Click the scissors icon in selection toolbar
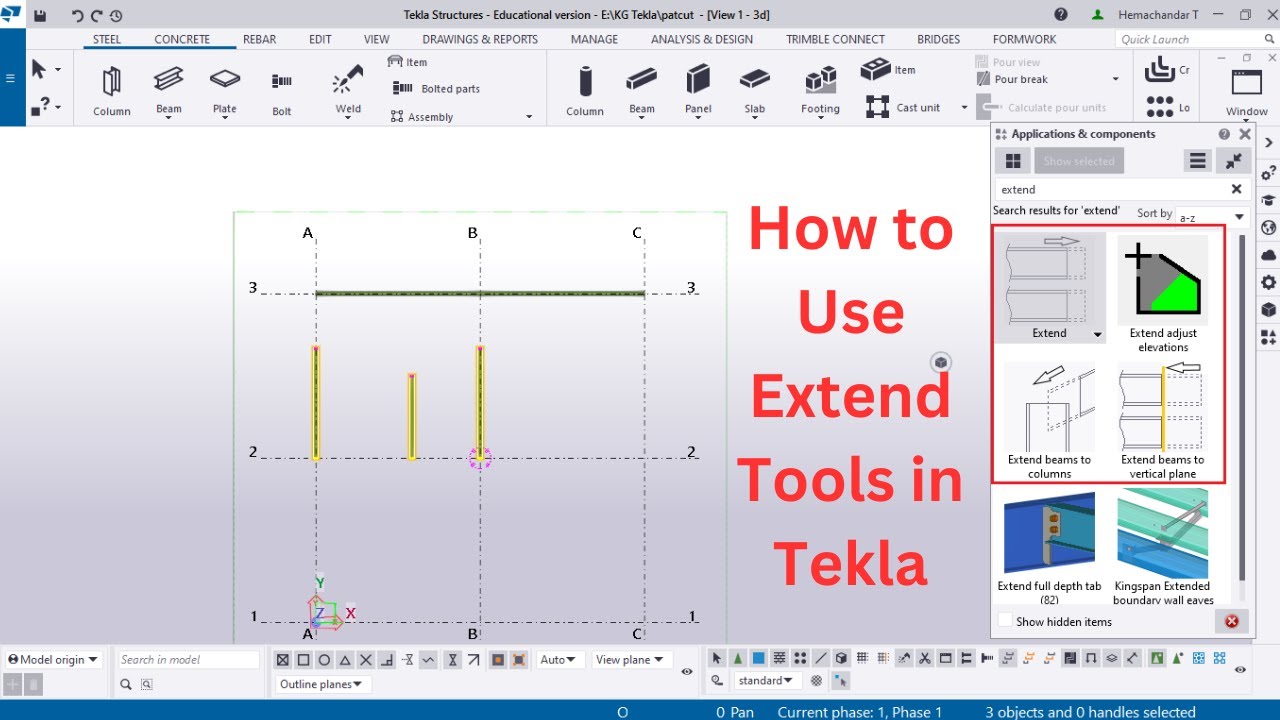Screen dimensions: 1280x720 pos(925,658)
